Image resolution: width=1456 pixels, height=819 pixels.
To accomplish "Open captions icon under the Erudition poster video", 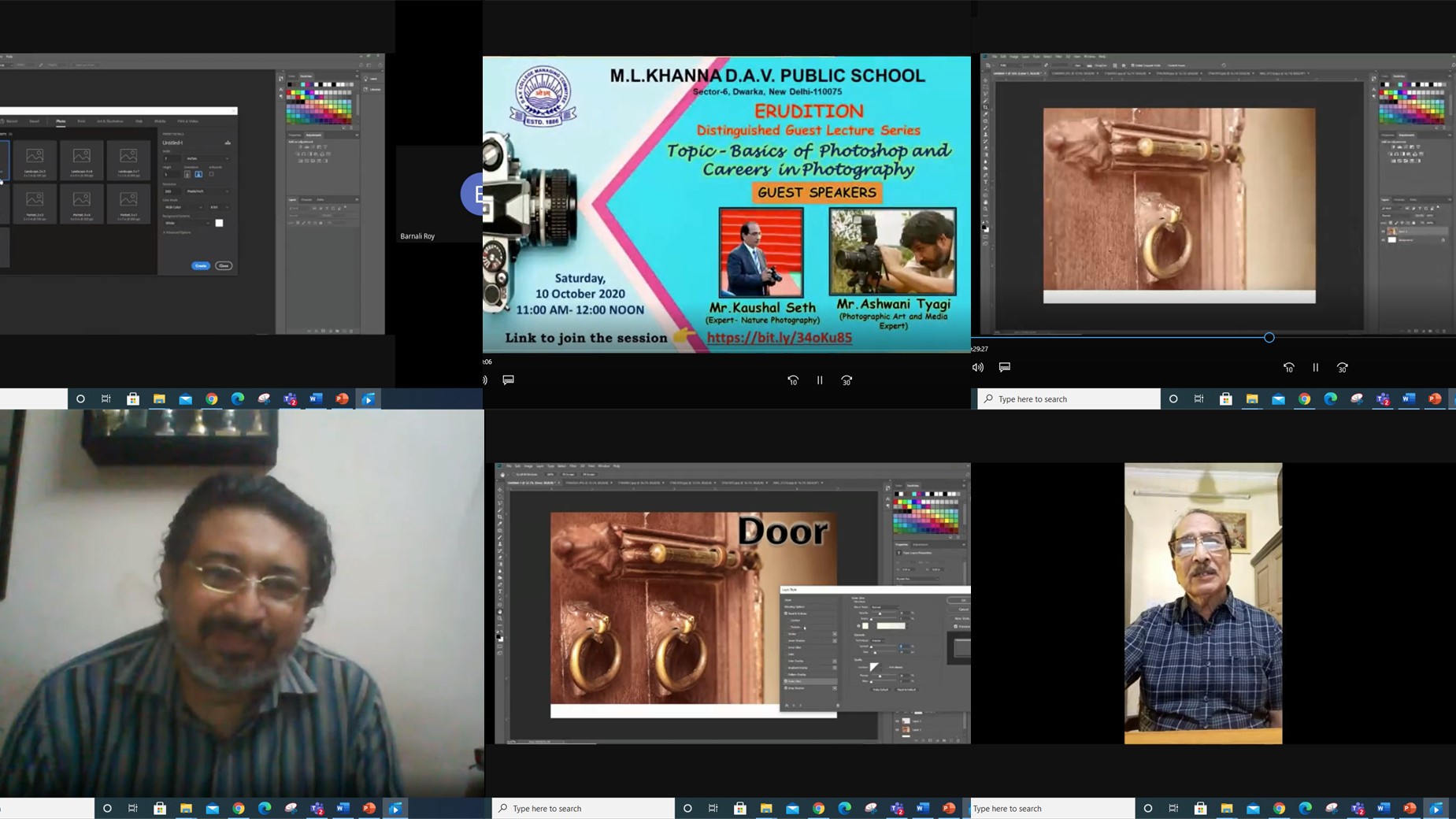I will [x=509, y=380].
